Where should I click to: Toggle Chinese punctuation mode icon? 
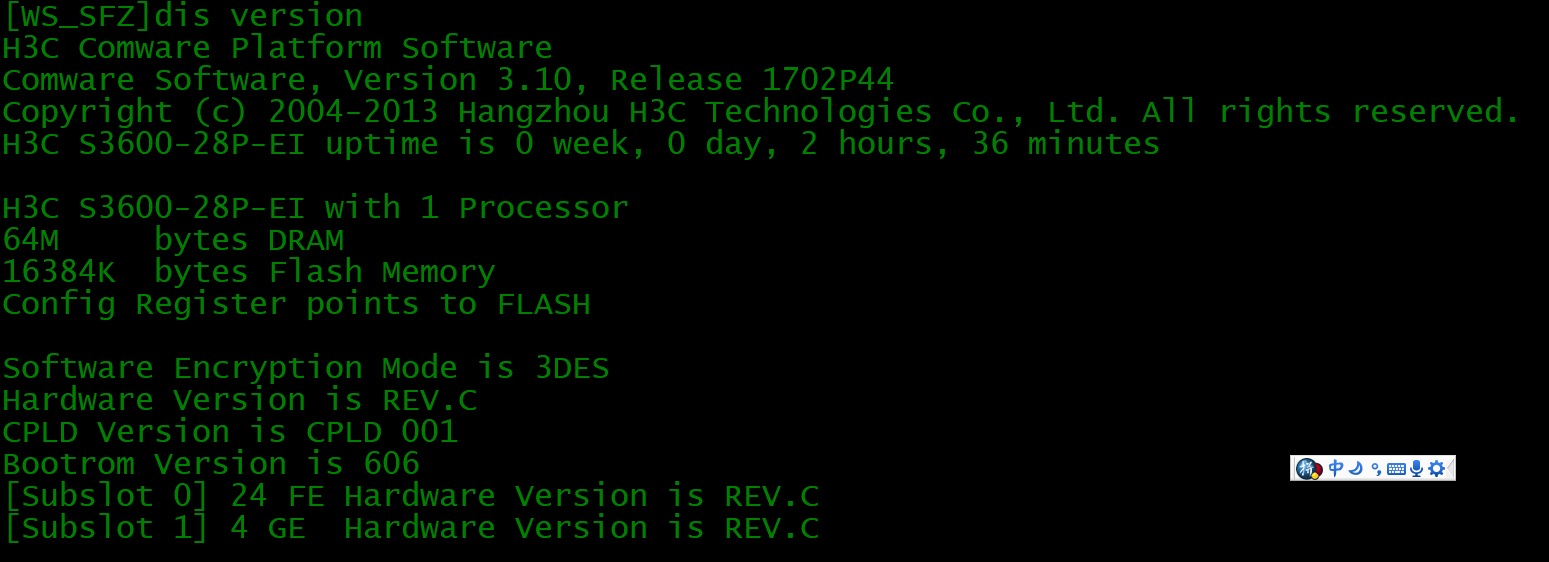1376,469
